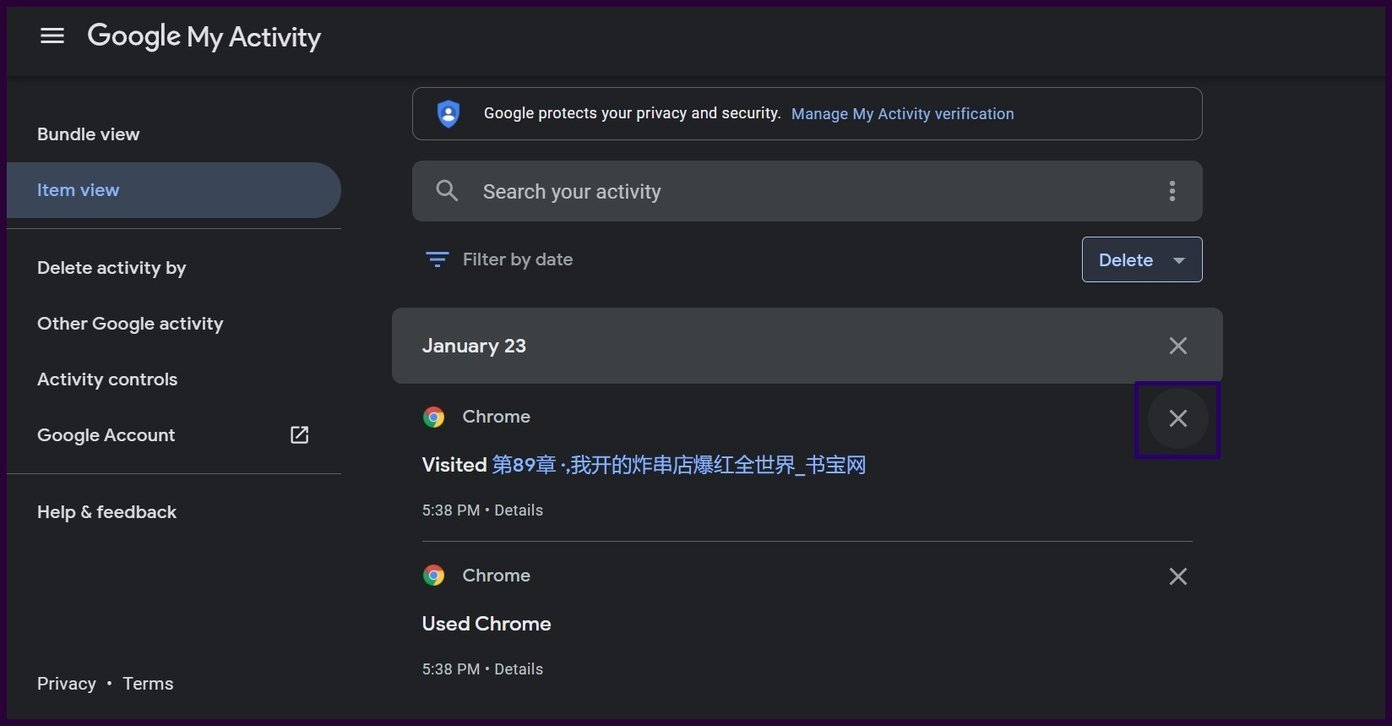Screen dimensions: 1392x726
Task: Delete the Used Chrome activity item
Action: click(1178, 577)
